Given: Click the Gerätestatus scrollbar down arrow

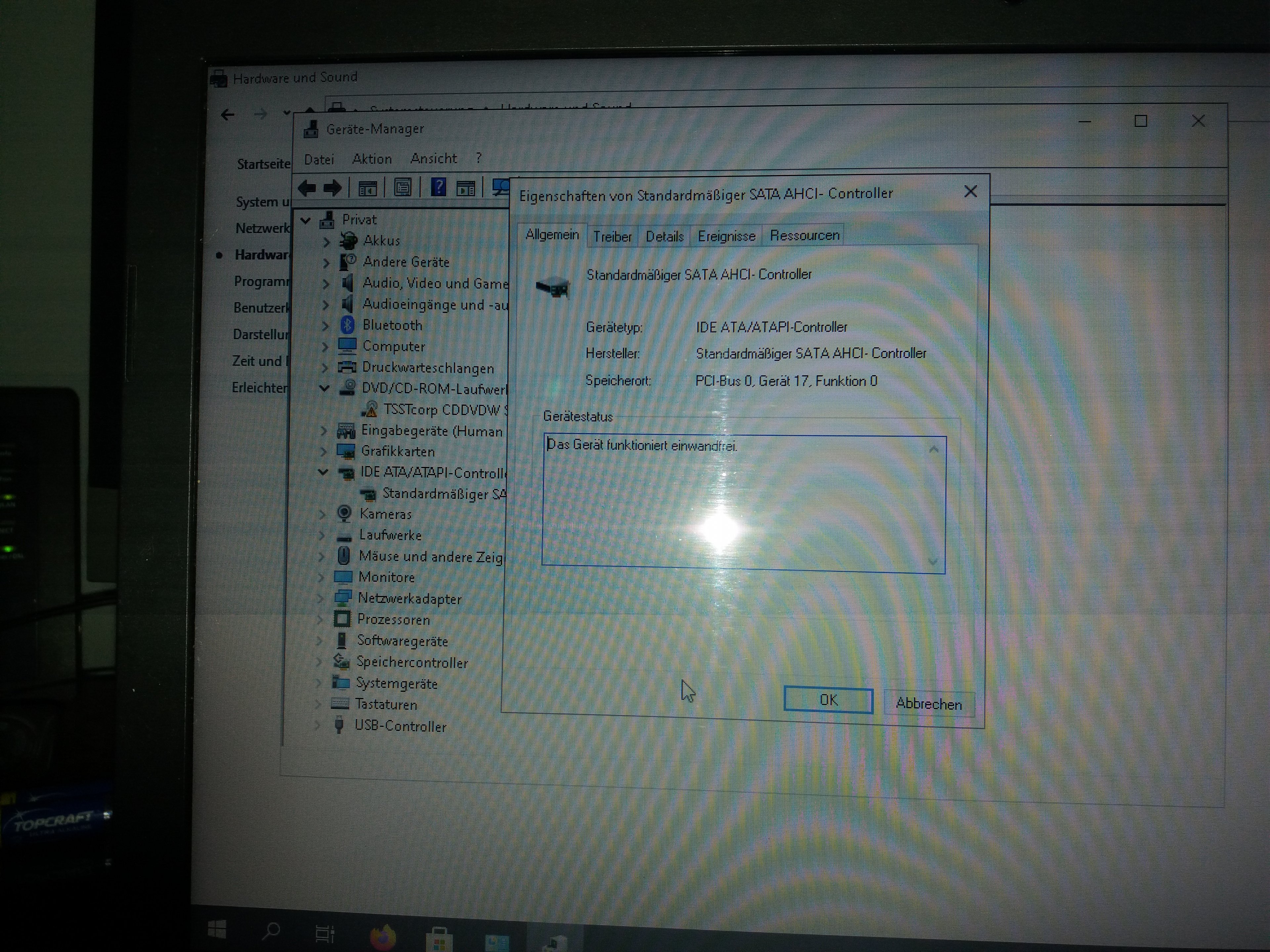Looking at the screenshot, I should [x=933, y=562].
